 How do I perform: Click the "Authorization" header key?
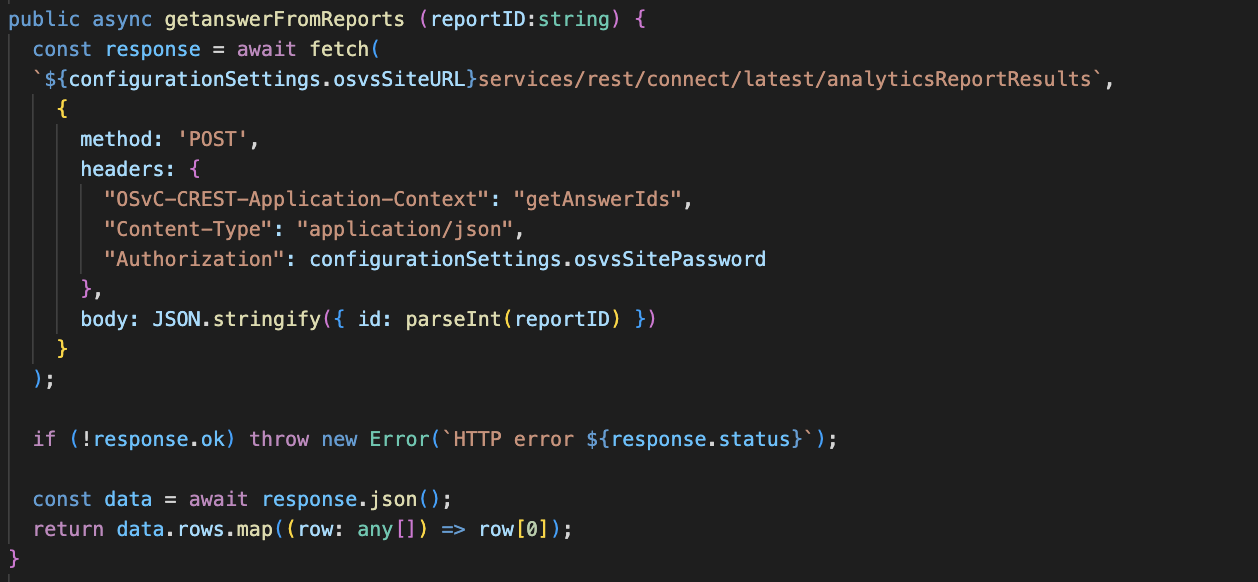click(189, 259)
